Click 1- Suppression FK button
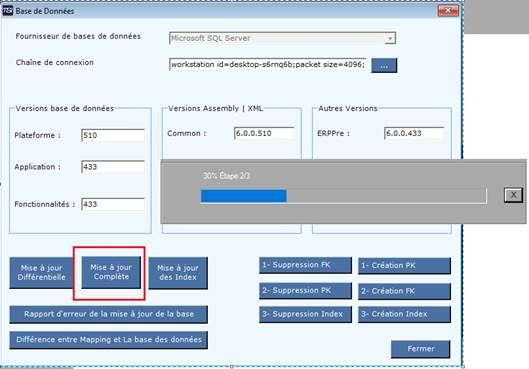The image size is (529, 369). (x=305, y=265)
